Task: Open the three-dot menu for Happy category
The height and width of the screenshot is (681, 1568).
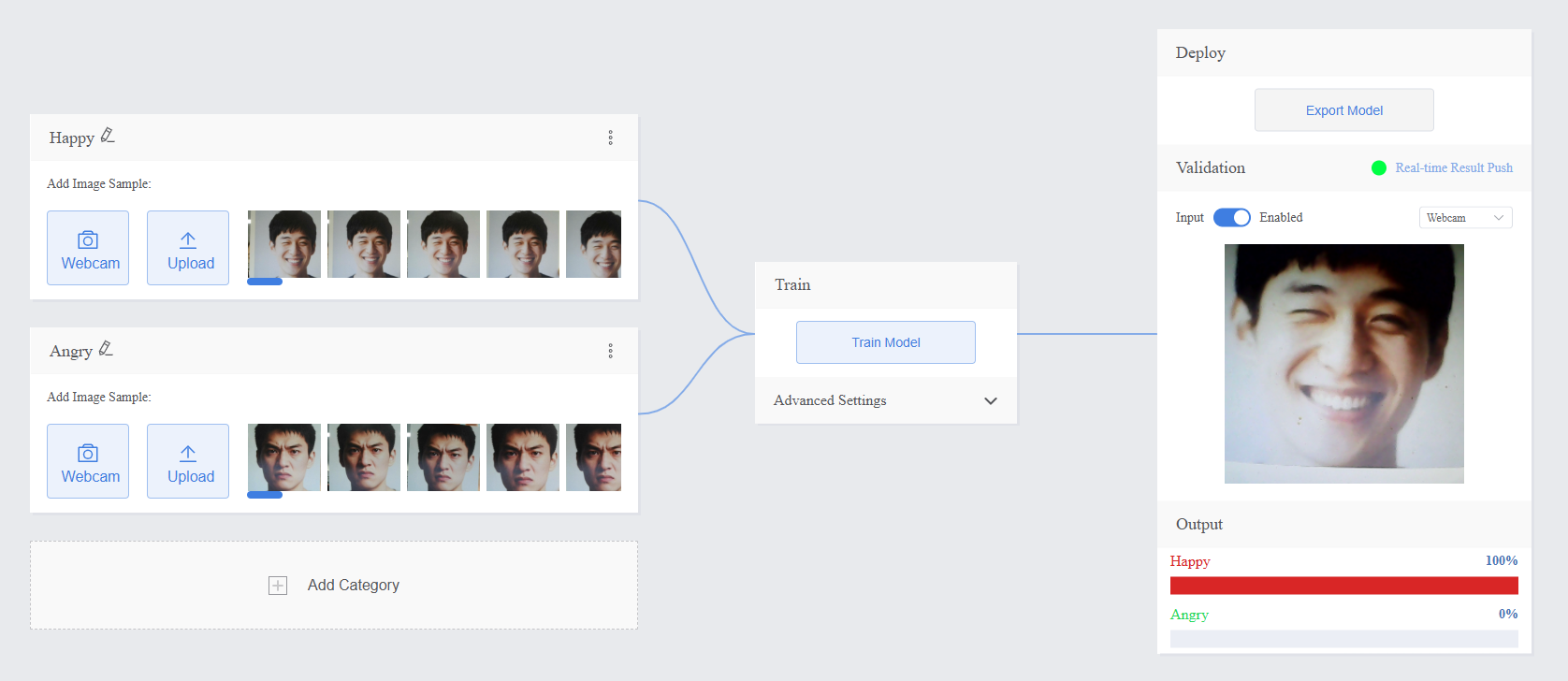Action: (x=610, y=138)
